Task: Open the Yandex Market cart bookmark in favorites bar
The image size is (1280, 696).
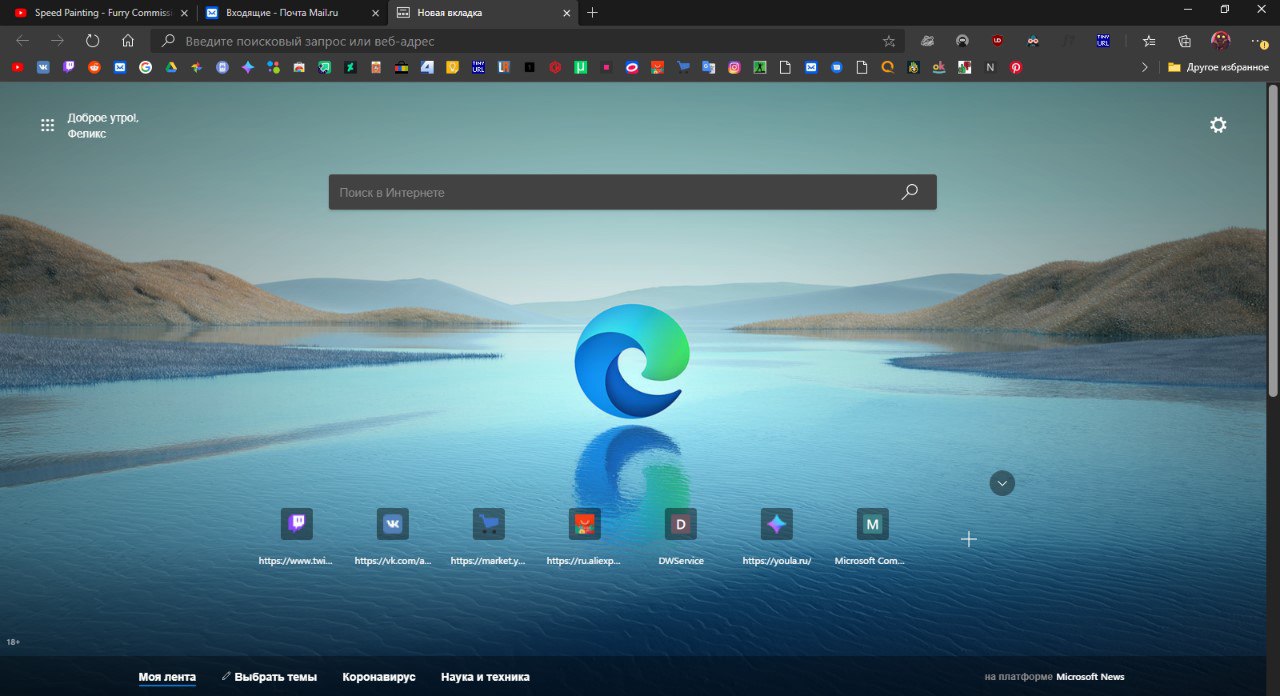Action: tap(683, 68)
